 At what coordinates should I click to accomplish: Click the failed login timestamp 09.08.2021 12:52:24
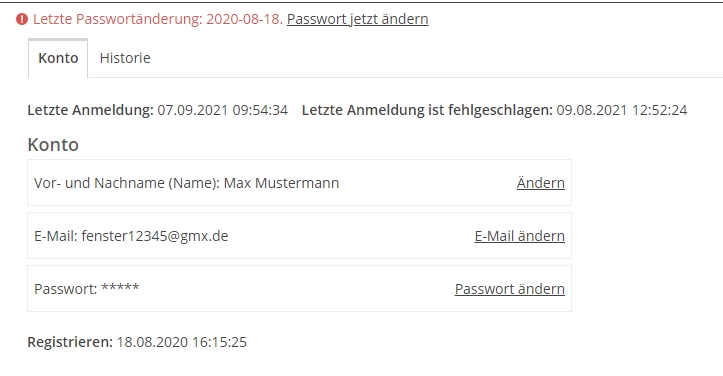click(x=622, y=110)
